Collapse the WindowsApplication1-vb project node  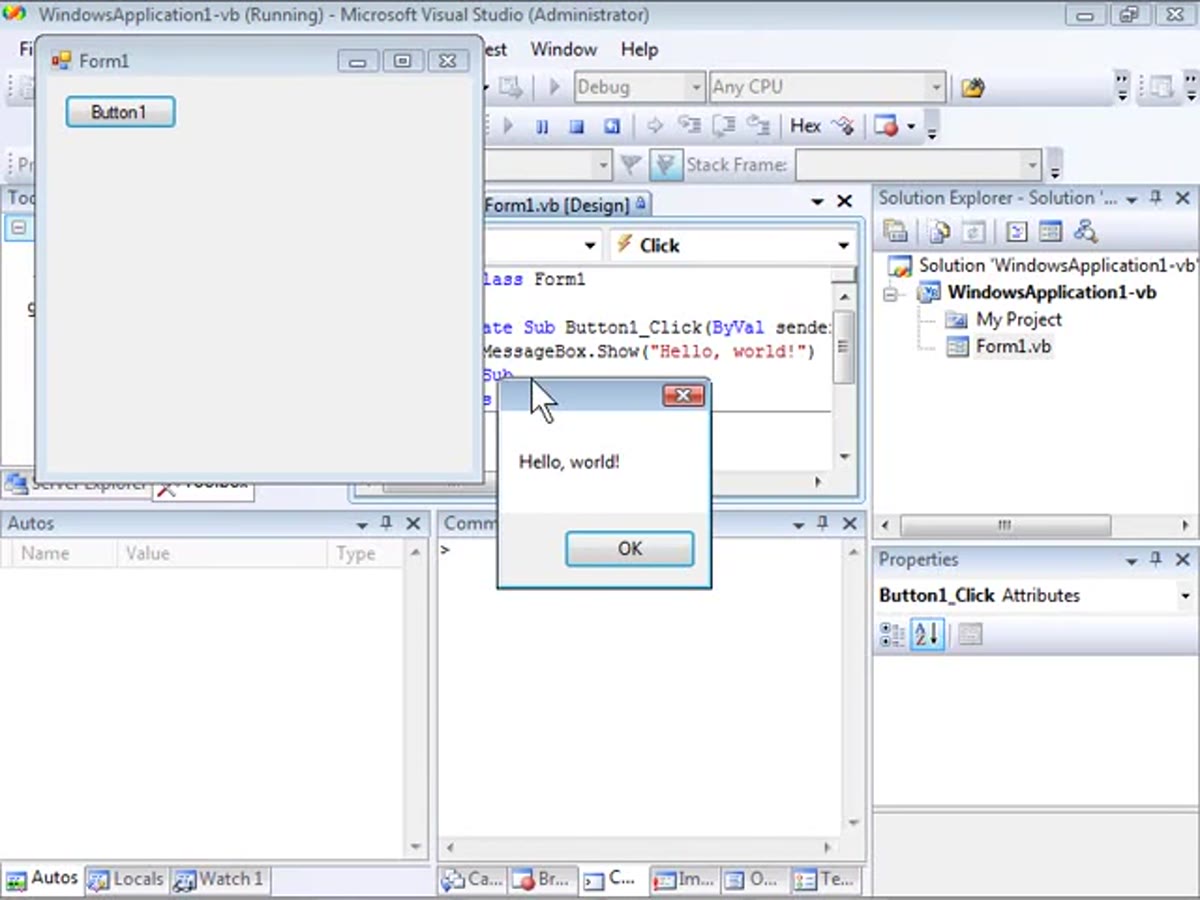(x=891, y=294)
